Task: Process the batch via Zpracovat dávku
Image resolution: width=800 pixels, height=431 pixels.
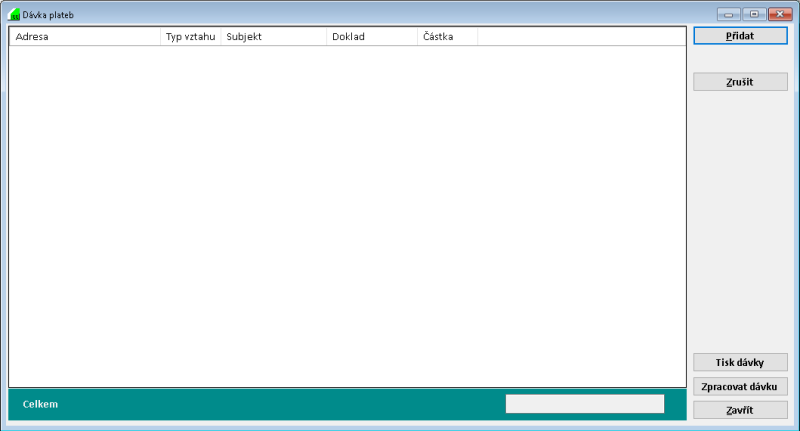Action: pos(740,386)
